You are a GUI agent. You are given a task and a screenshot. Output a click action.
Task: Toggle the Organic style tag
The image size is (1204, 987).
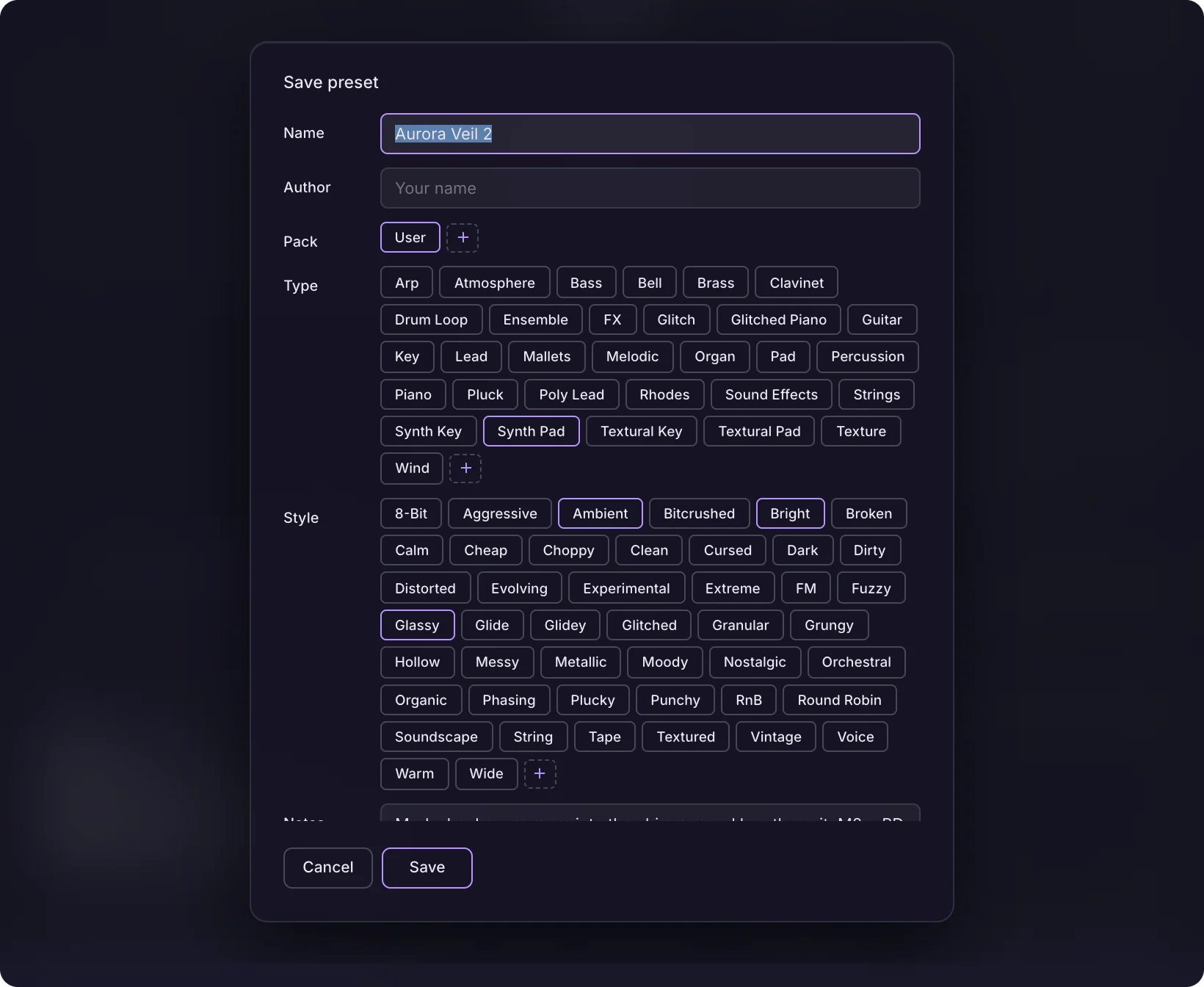click(x=421, y=700)
